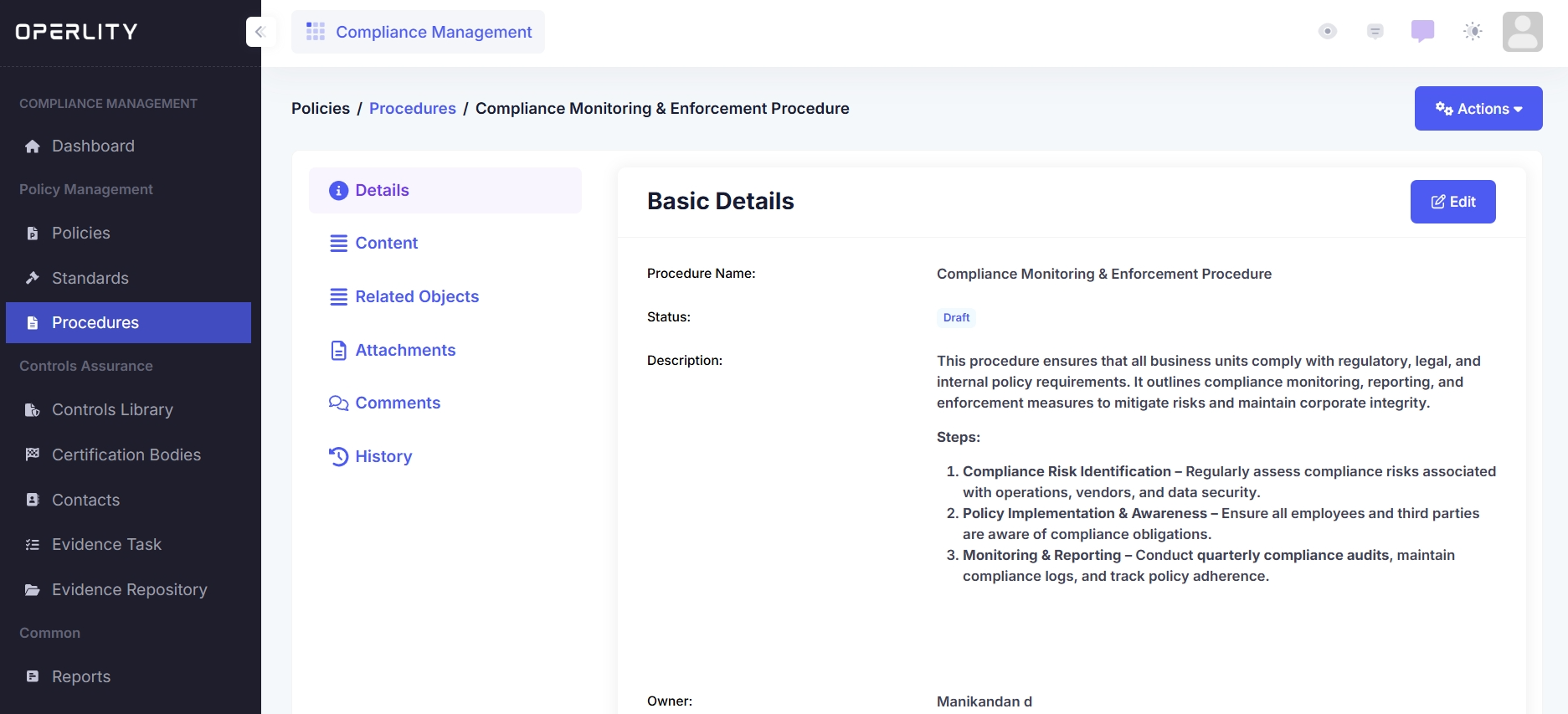Open Evidence Repository folder item
The height and width of the screenshot is (714, 1568).
[x=129, y=590]
